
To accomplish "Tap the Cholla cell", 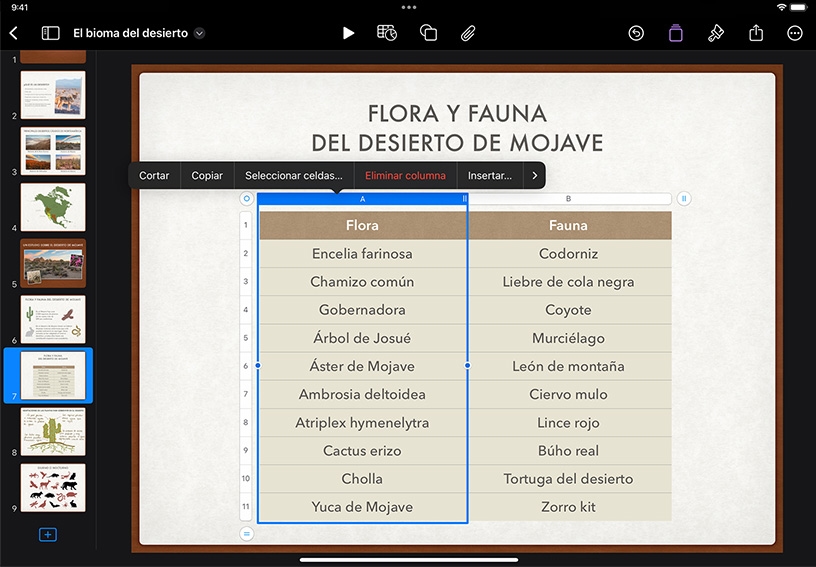I will click(x=363, y=479).
